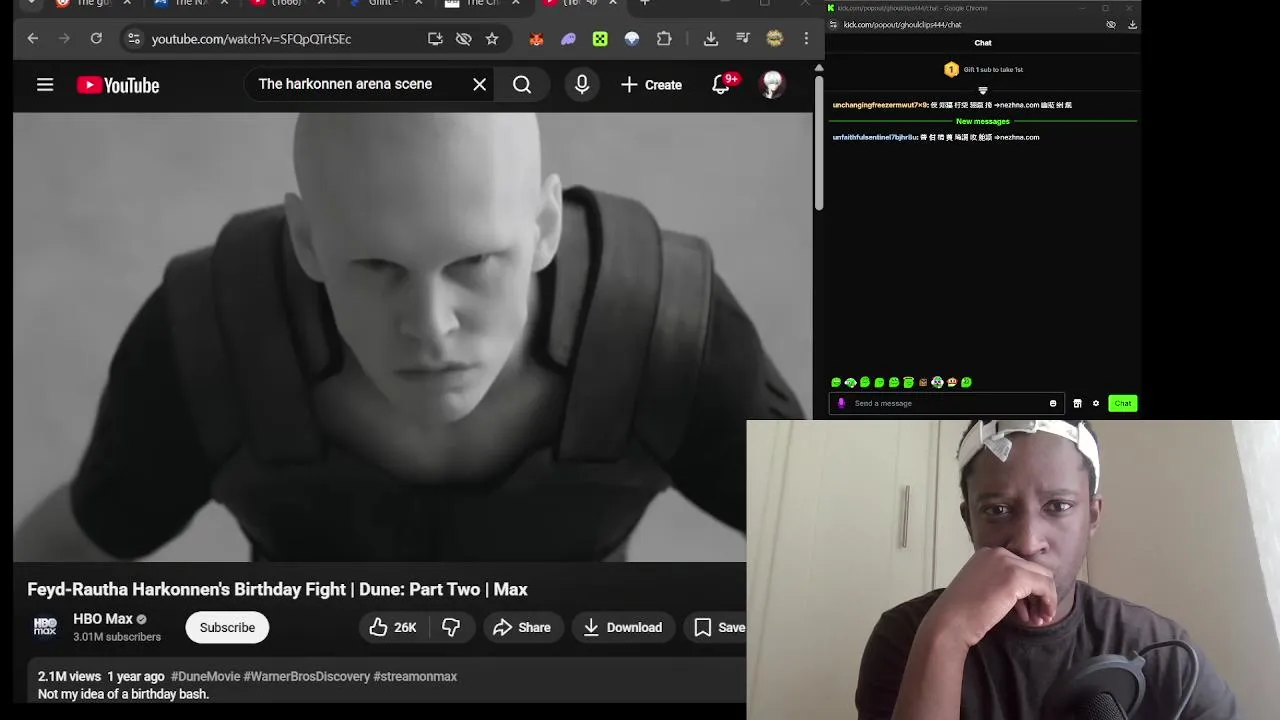Open the YouTube guide hamburger menu
The image size is (1280, 720).
(x=45, y=85)
